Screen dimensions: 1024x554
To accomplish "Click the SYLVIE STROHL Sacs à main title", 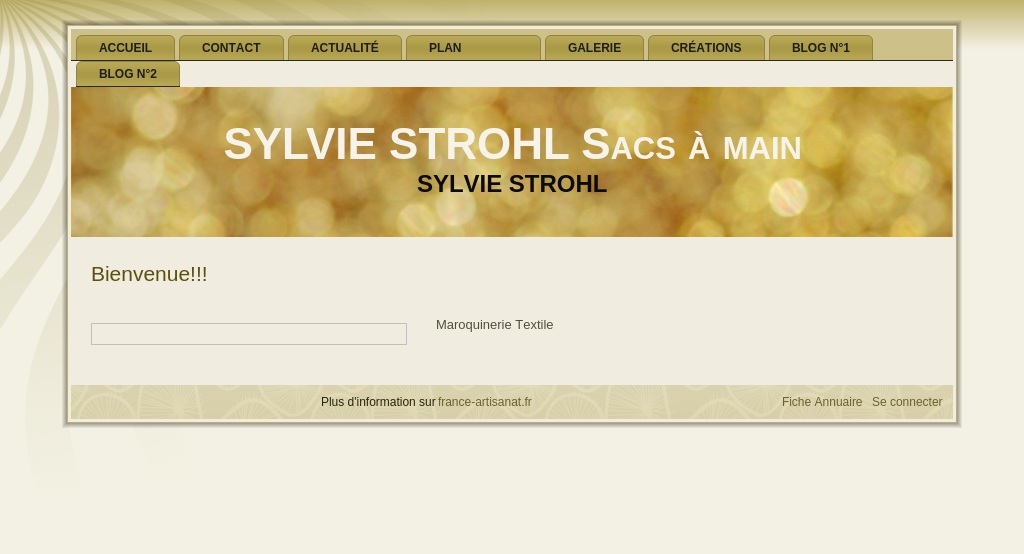I will pyautogui.click(x=513, y=144).
